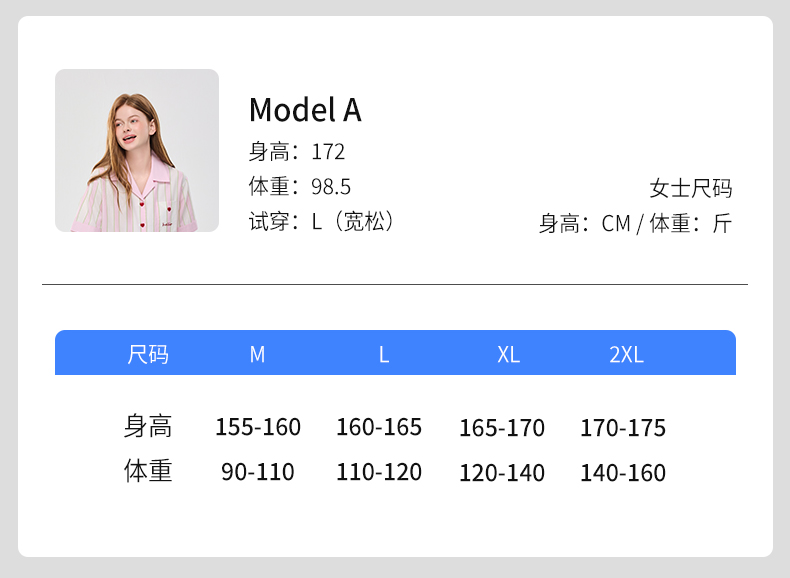Click the CM / 斤 units note
This screenshot has height=578, width=790.
tap(635, 223)
